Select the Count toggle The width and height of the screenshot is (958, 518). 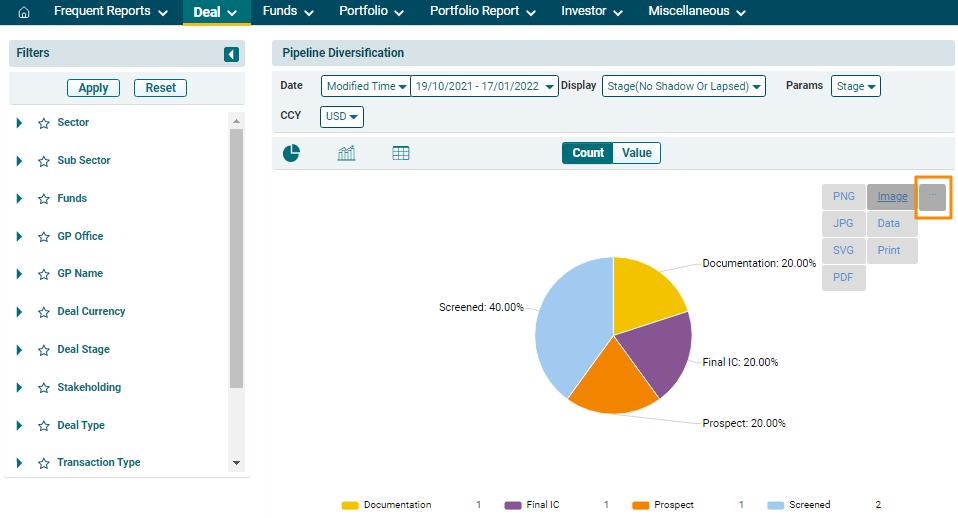587,153
